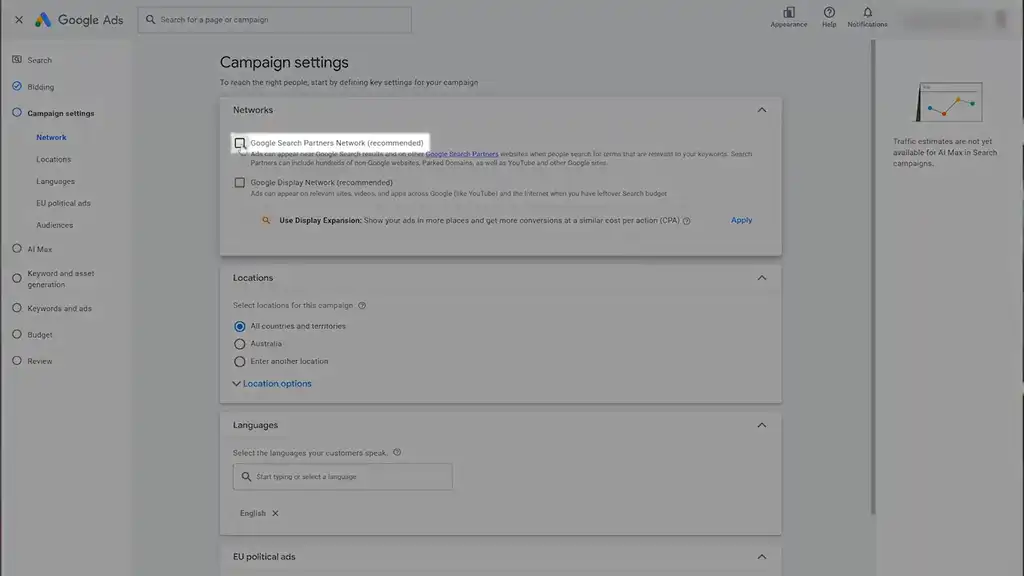Click the language search input field
Viewport: 1024px width, 576px height.
coord(342,477)
